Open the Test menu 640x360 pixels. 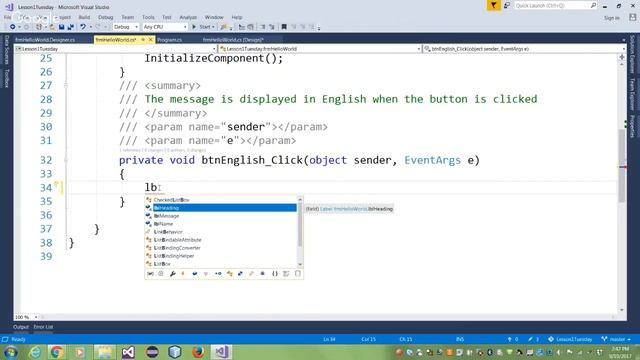pos(167,17)
